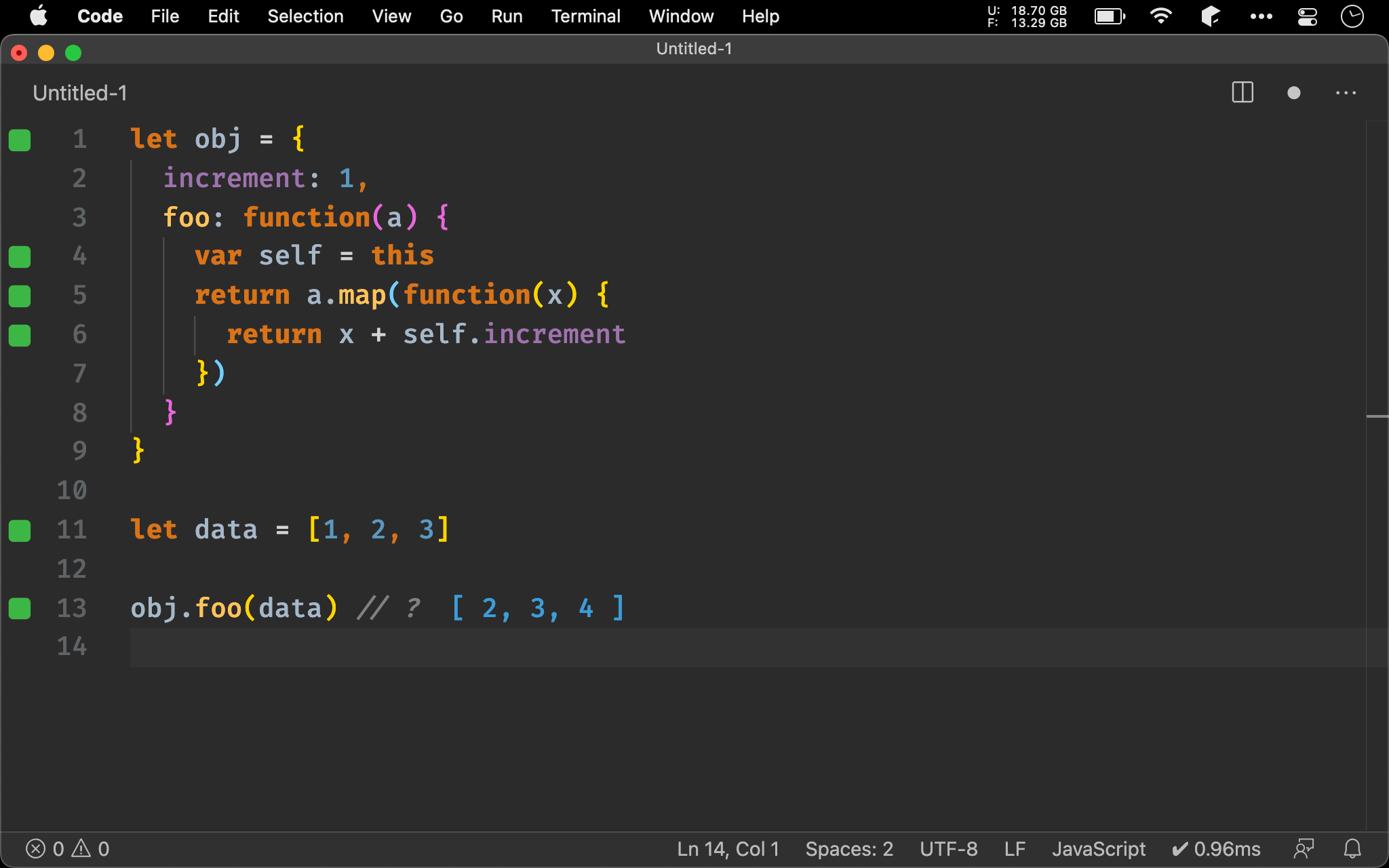Screen dimensions: 1389x868
Task: Click the feedback icon in status bar
Action: coord(1304,848)
